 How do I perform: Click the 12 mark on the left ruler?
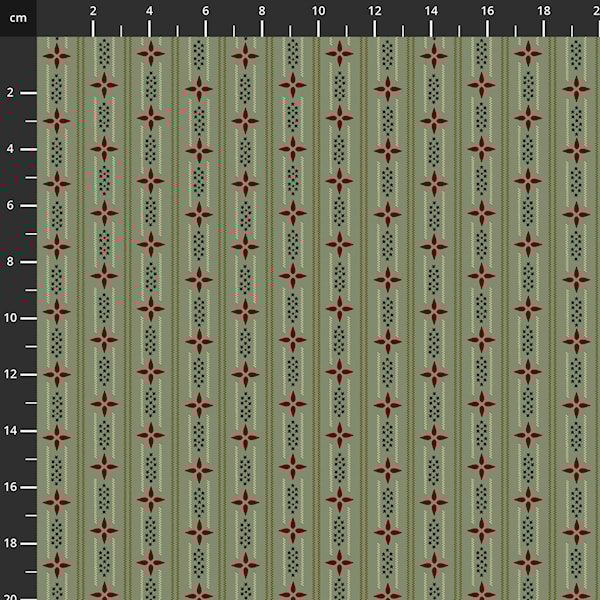(10, 374)
